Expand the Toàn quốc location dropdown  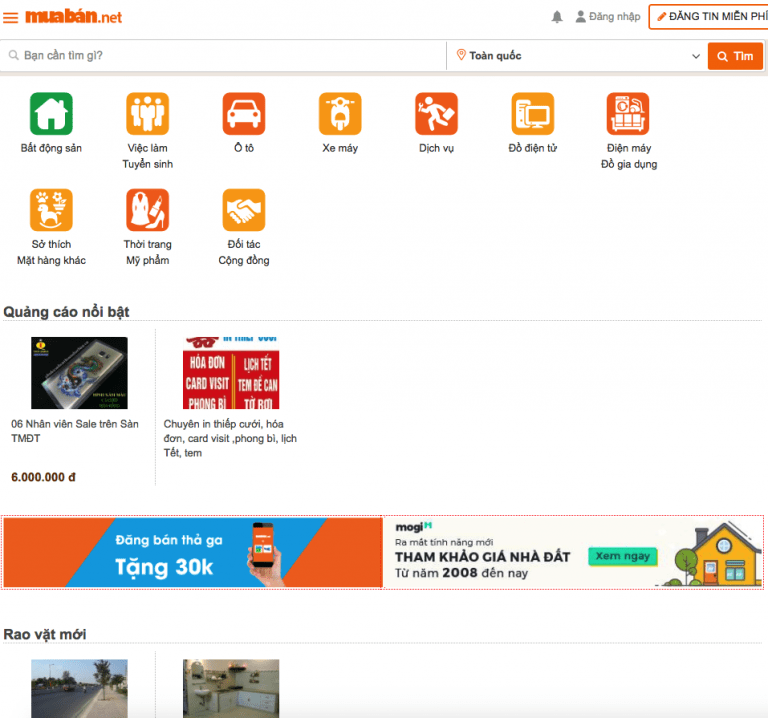[577, 56]
